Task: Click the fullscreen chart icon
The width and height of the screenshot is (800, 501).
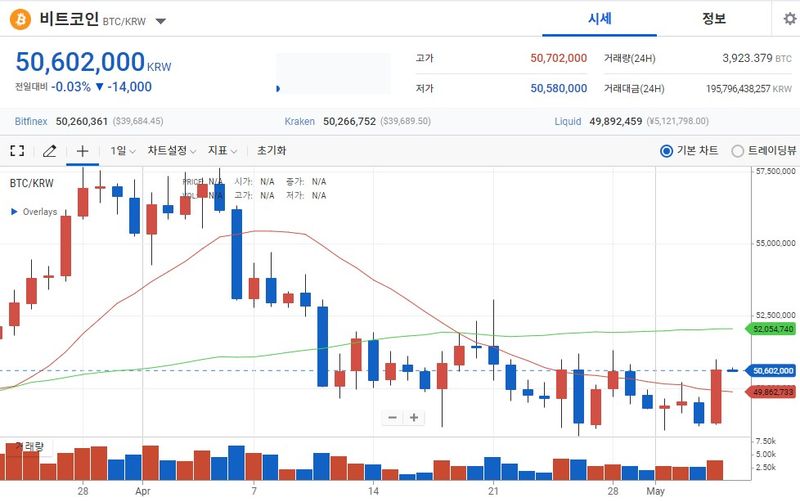Action: [17, 151]
